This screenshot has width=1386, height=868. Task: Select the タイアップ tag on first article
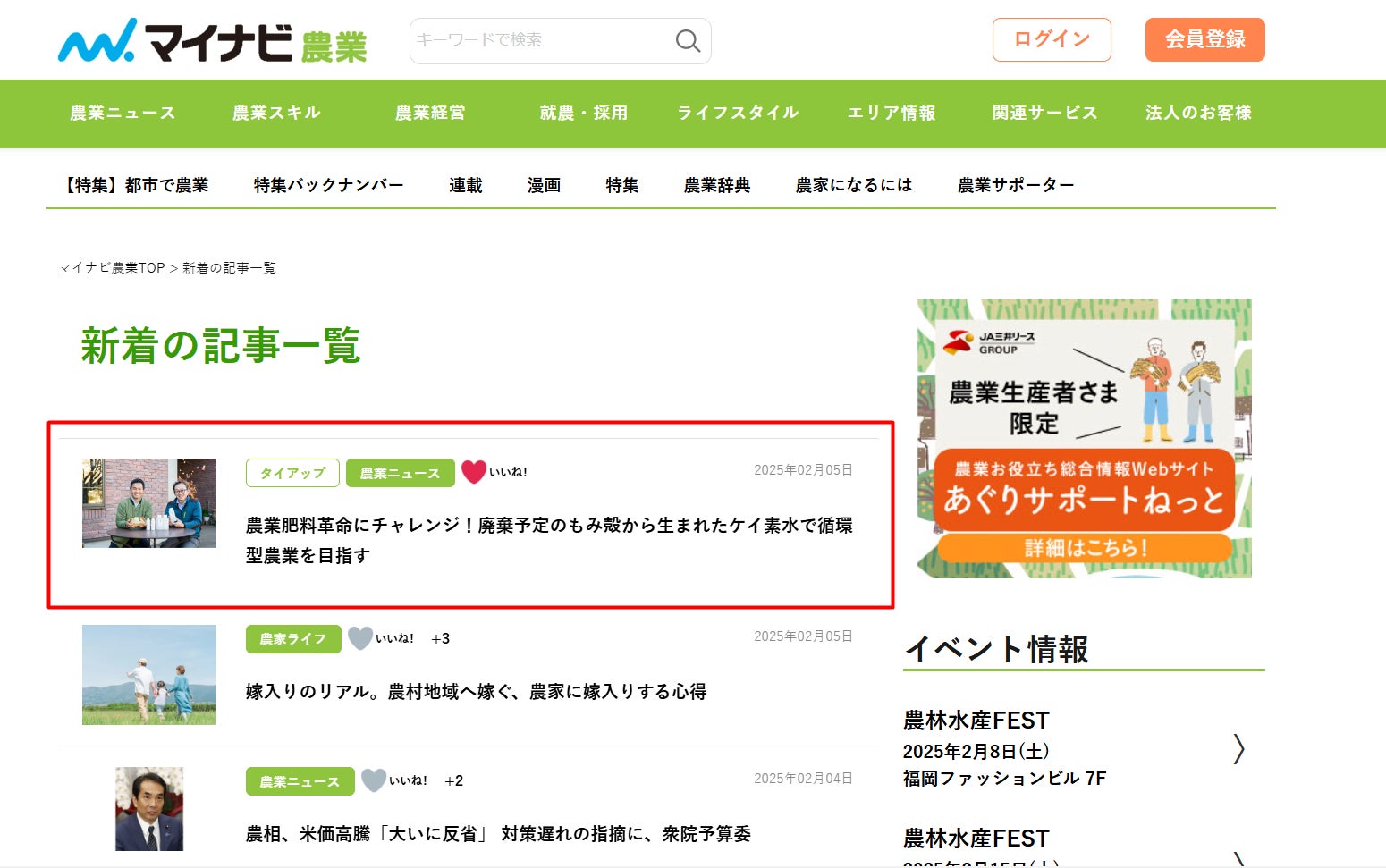pyautogui.click(x=292, y=473)
